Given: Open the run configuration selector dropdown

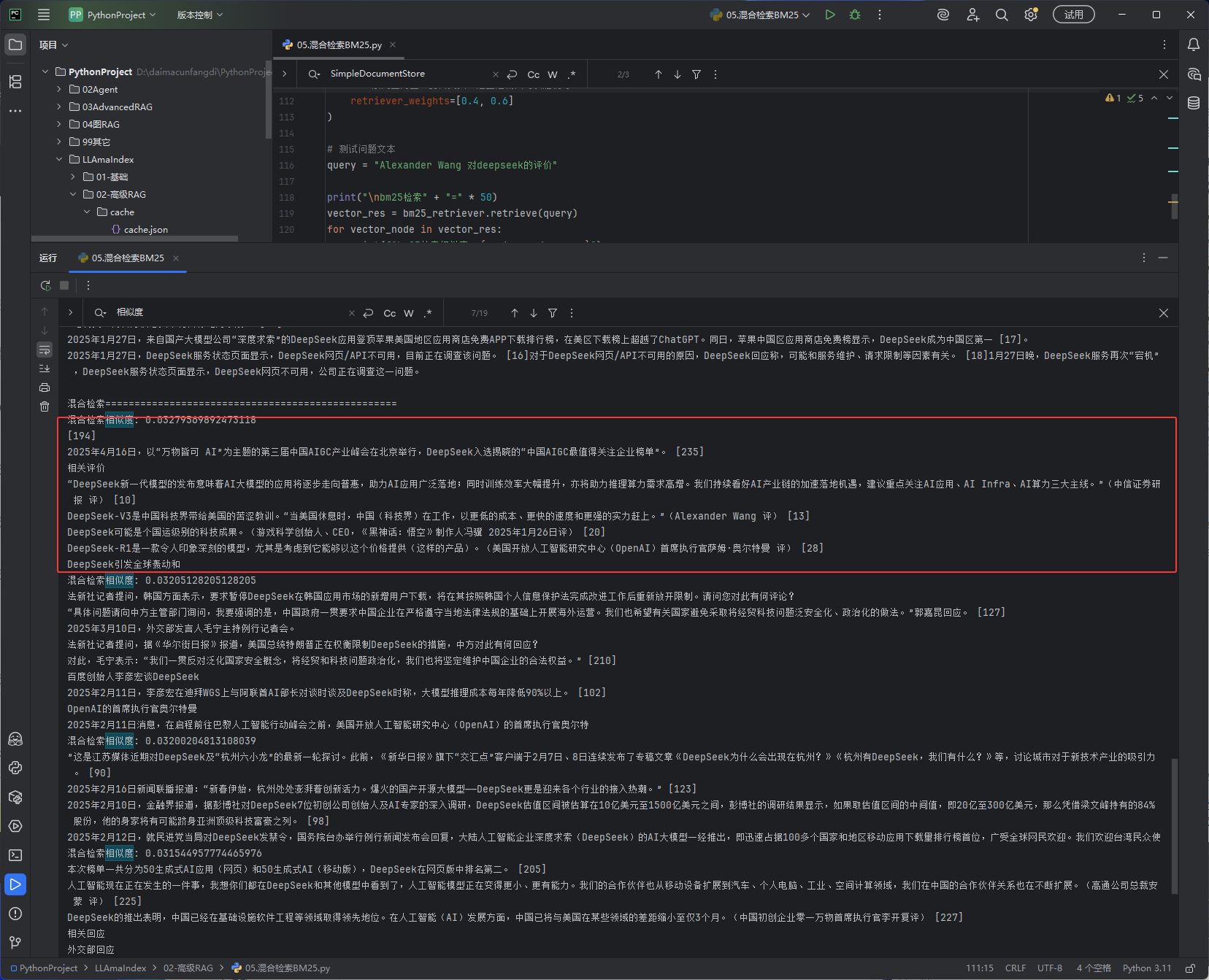Looking at the screenshot, I should point(760,15).
